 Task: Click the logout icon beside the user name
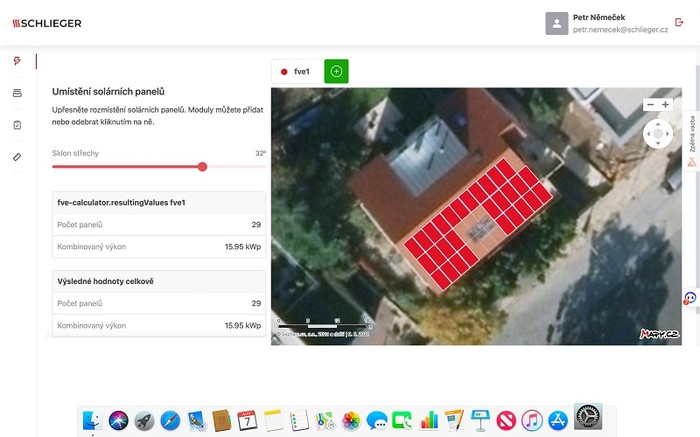(680, 22)
